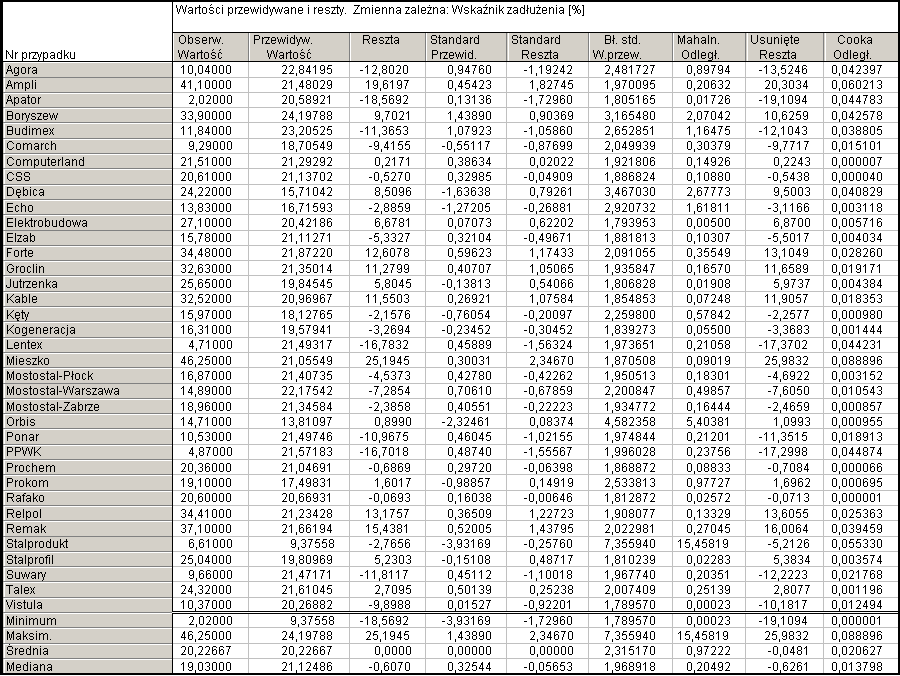Select the Orbis row header
This screenshot has width=900, height=676.
coord(87,422)
